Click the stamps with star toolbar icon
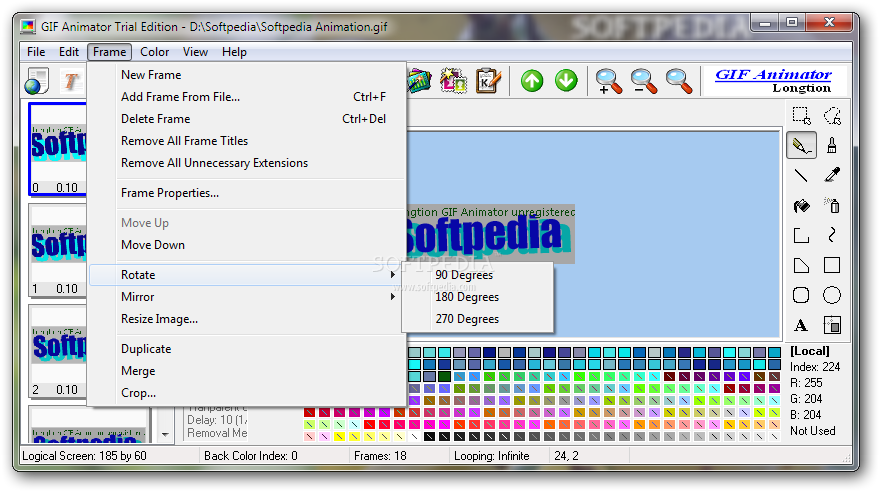This screenshot has height=492, width=880. (x=453, y=81)
